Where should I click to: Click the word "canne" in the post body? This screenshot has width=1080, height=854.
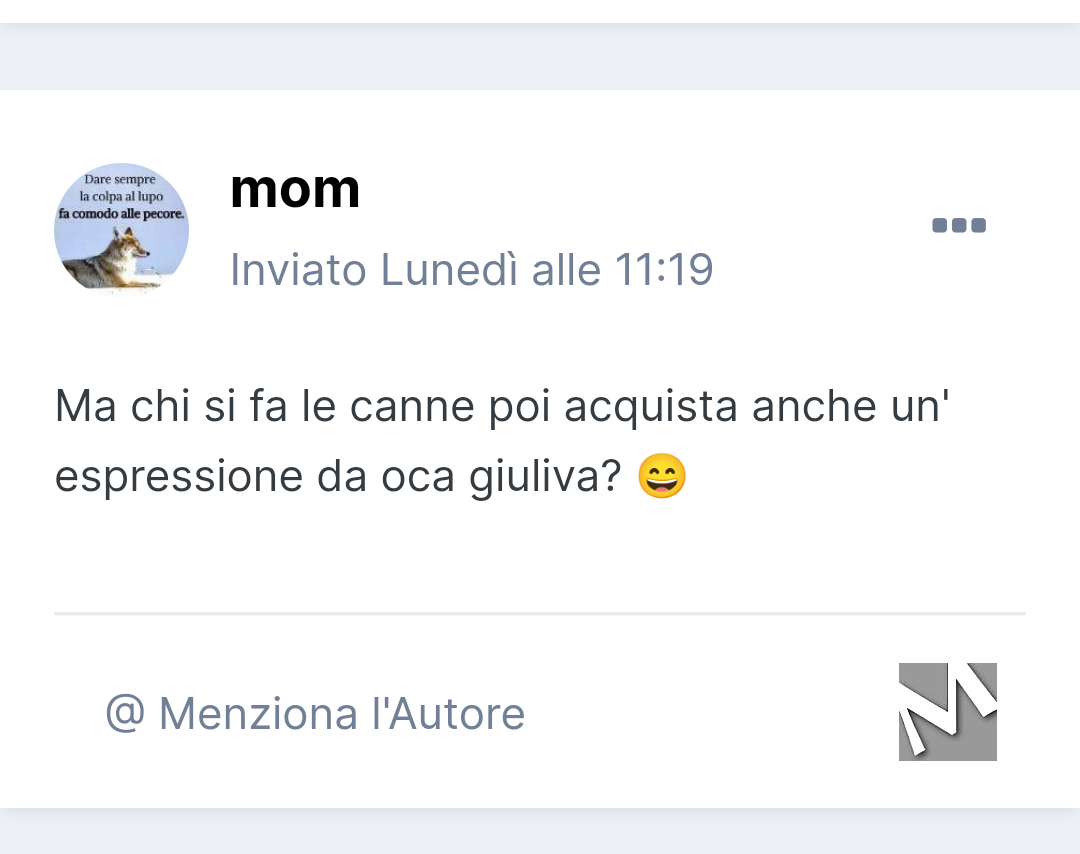(412, 406)
